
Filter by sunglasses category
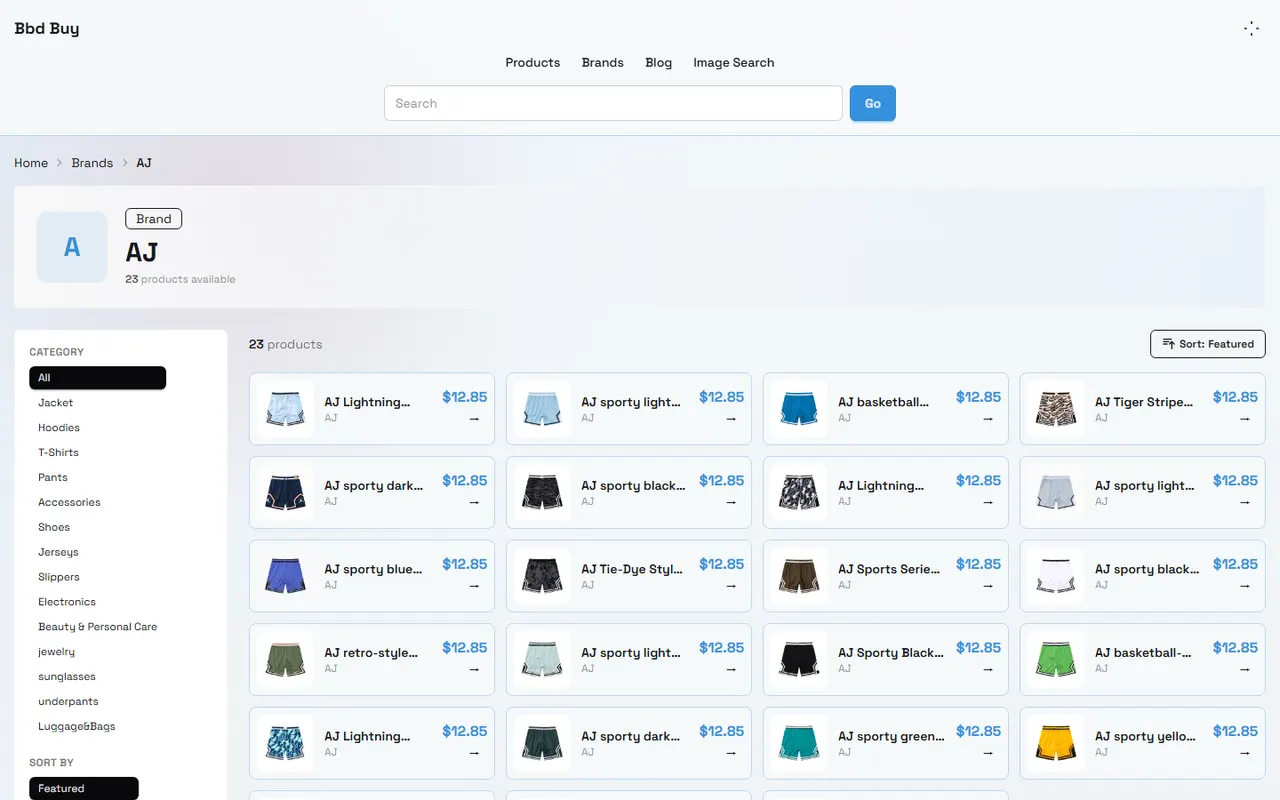67,677
